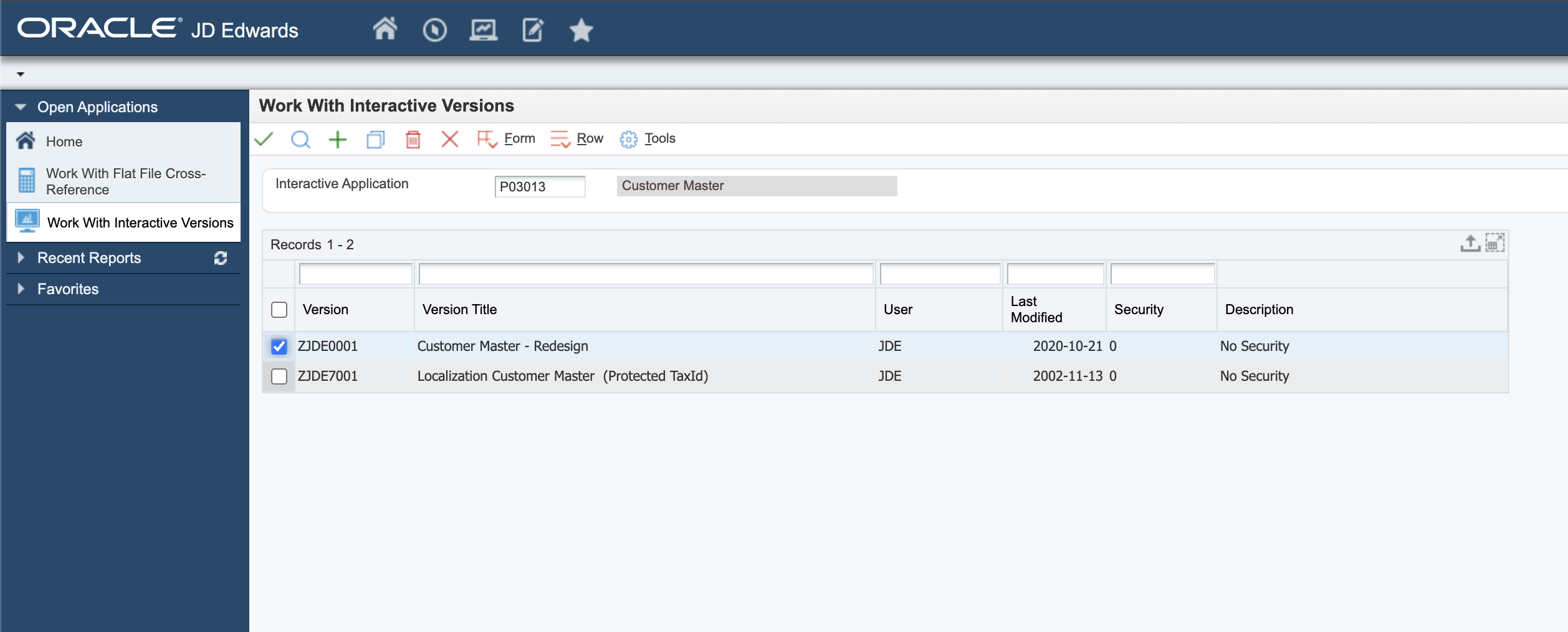Click the Find magnifier icon
Image resolution: width=1568 pixels, height=632 pixels.
click(x=300, y=139)
